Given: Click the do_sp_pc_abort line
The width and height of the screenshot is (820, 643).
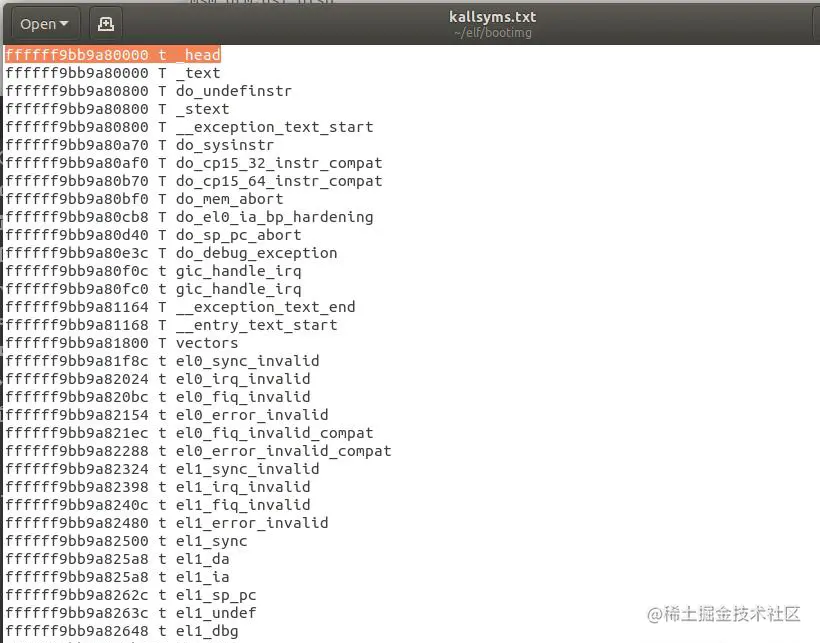Looking at the screenshot, I should 153,235.
